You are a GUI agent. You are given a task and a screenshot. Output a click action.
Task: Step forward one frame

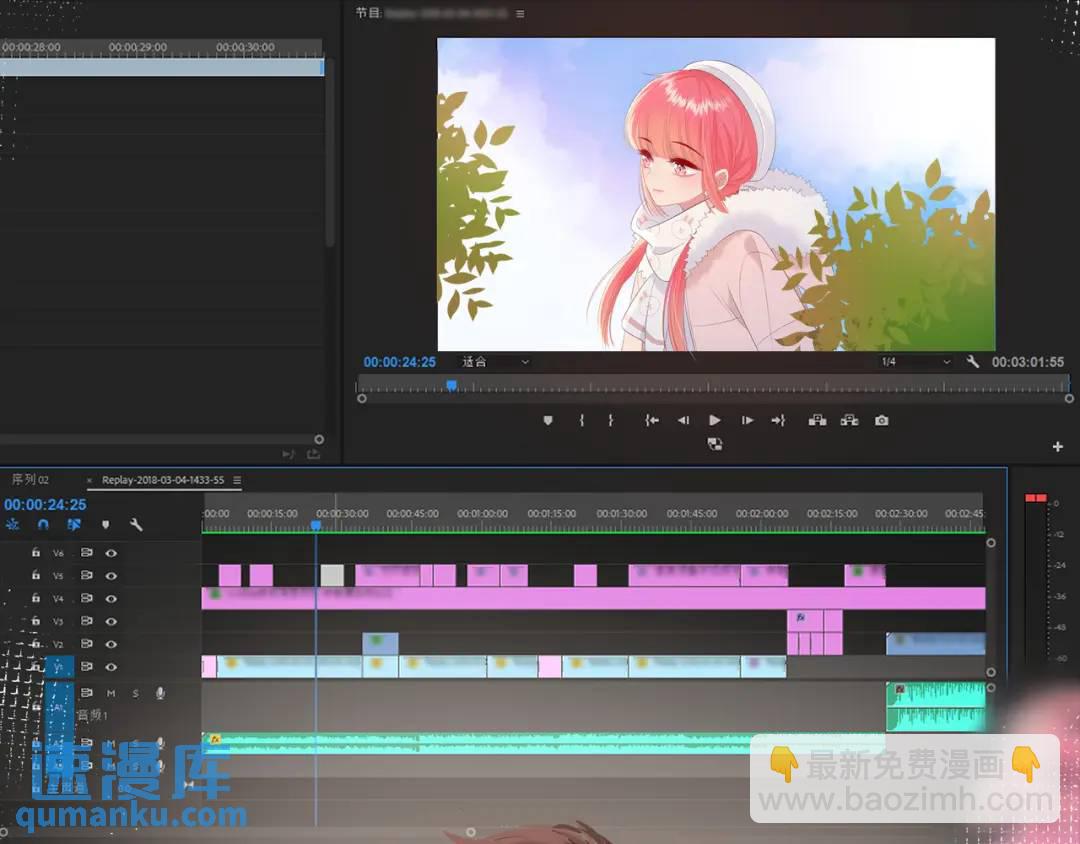(747, 421)
